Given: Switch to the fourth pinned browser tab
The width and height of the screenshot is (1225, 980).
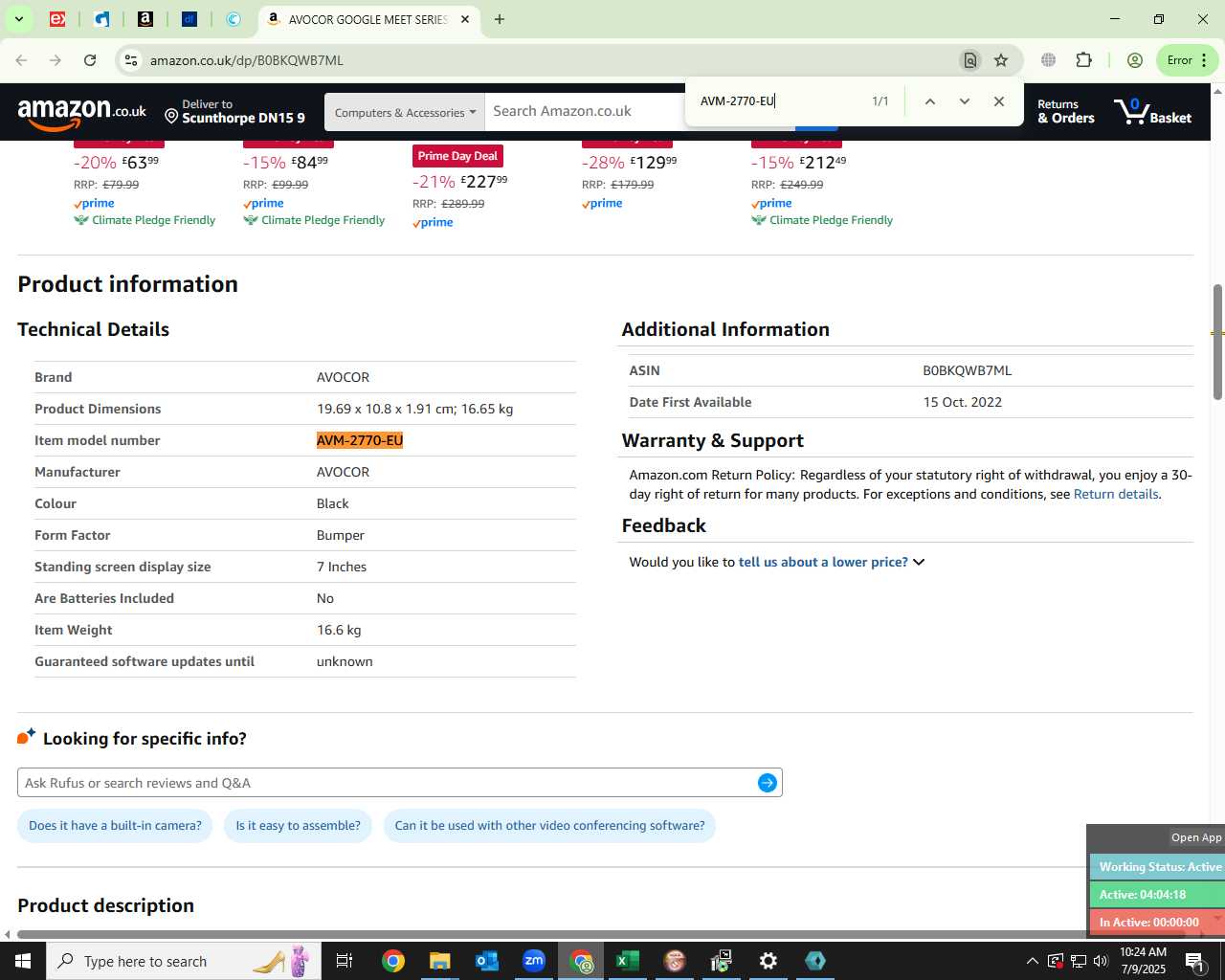Looking at the screenshot, I should point(189,19).
